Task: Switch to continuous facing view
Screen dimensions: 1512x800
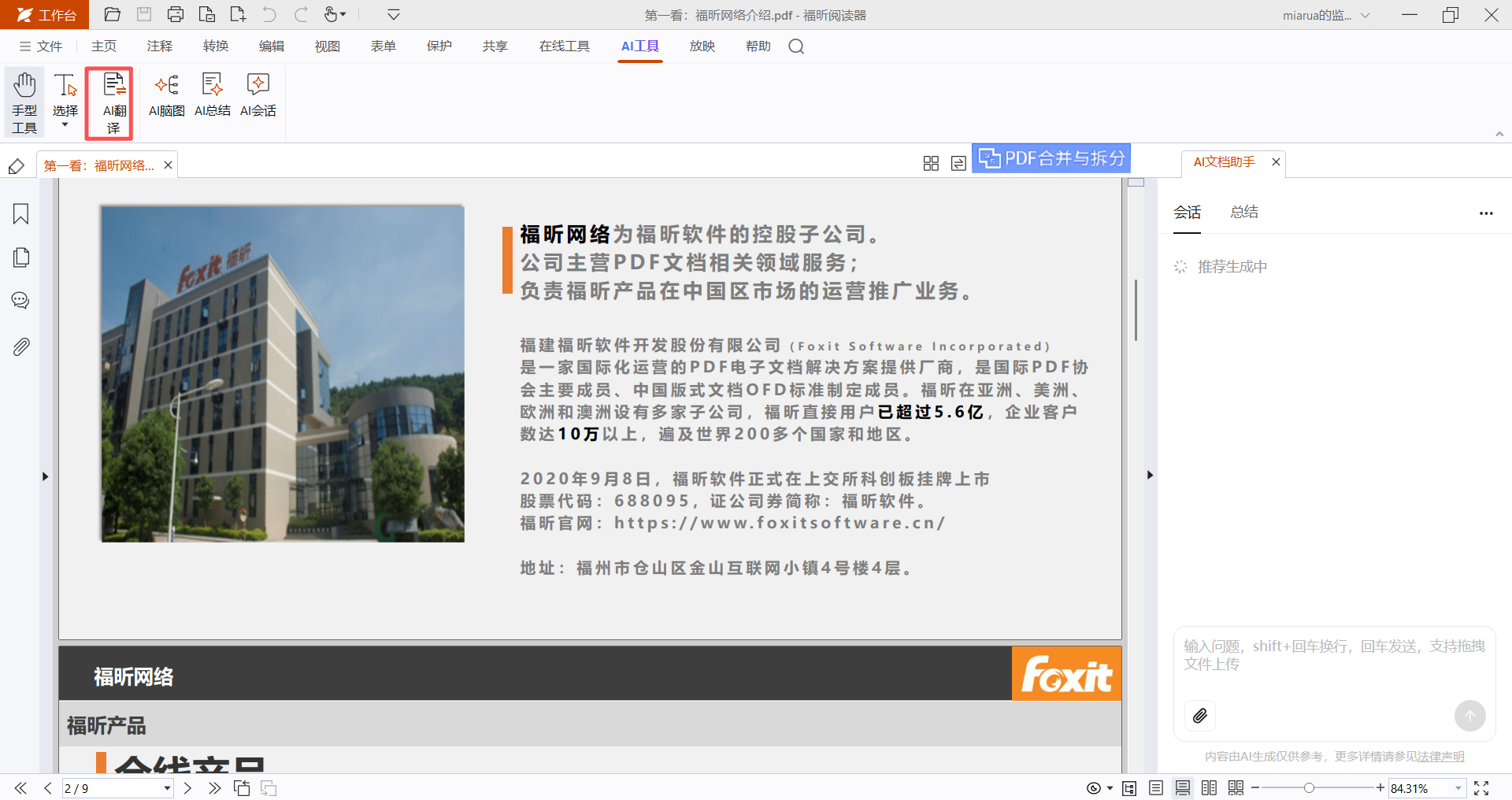Action: 1236,788
